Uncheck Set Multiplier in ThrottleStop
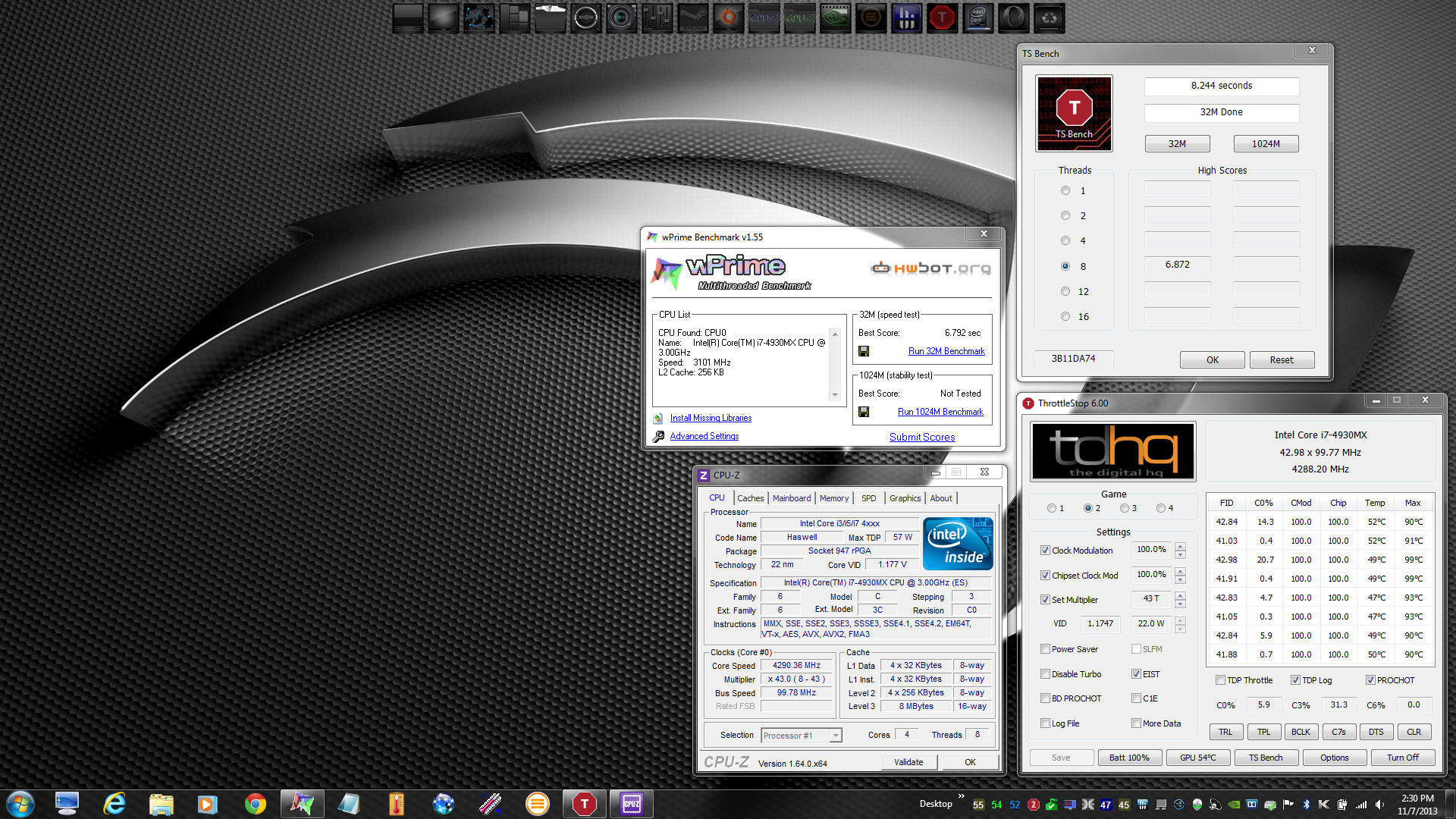Viewport: 1456px width, 819px height. (1045, 600)
